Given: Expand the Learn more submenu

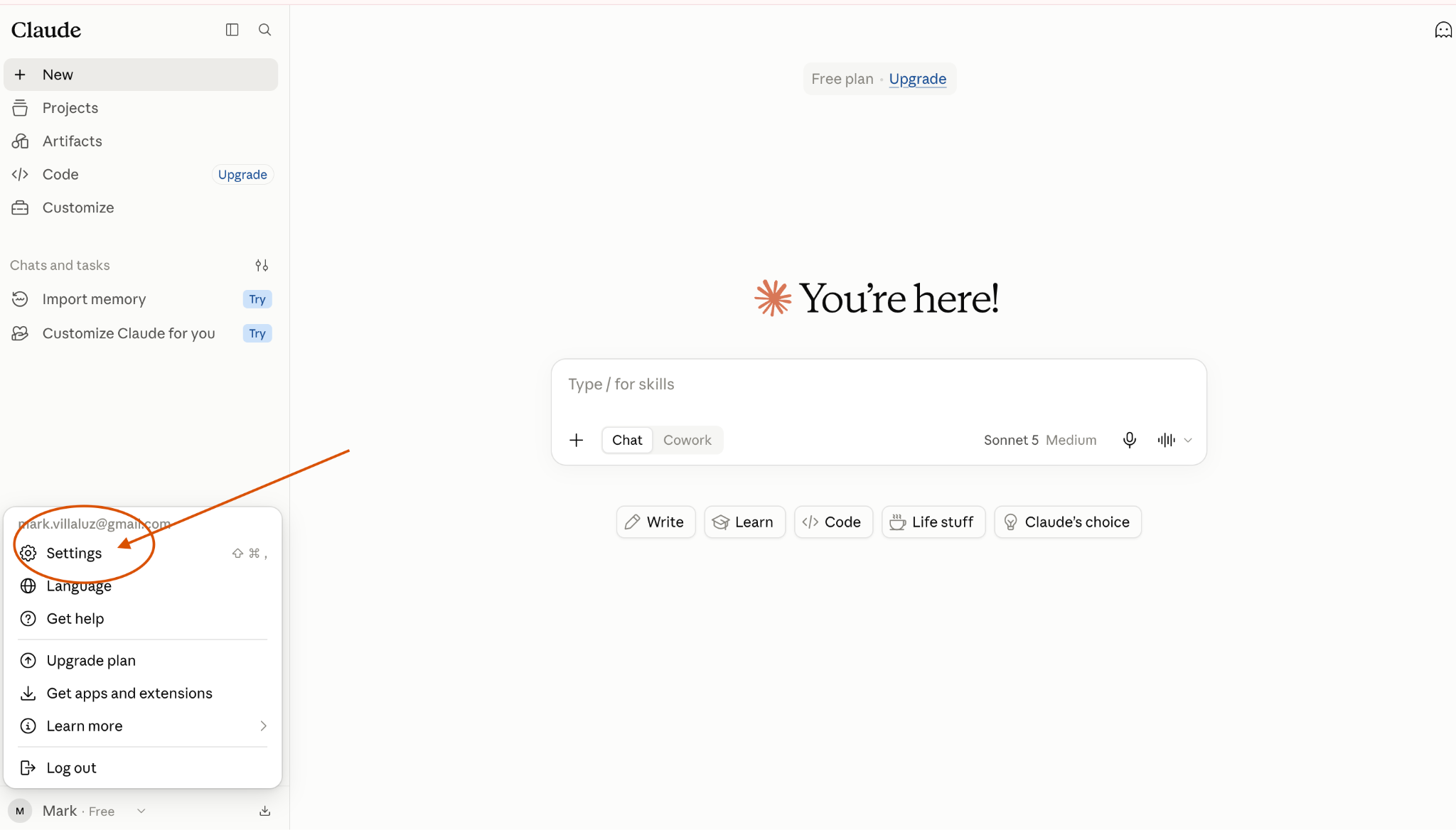Looking at the screenshot, I should tap(142, 726).
